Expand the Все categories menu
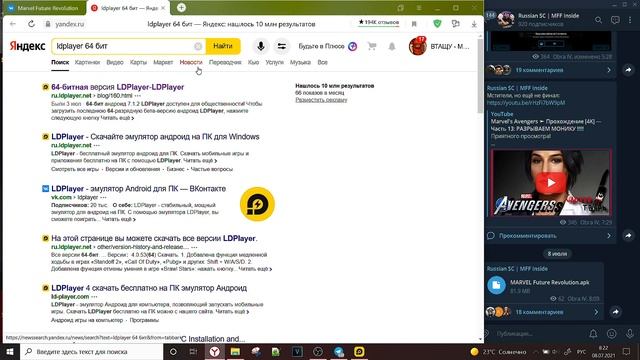 tap(322, 62)
